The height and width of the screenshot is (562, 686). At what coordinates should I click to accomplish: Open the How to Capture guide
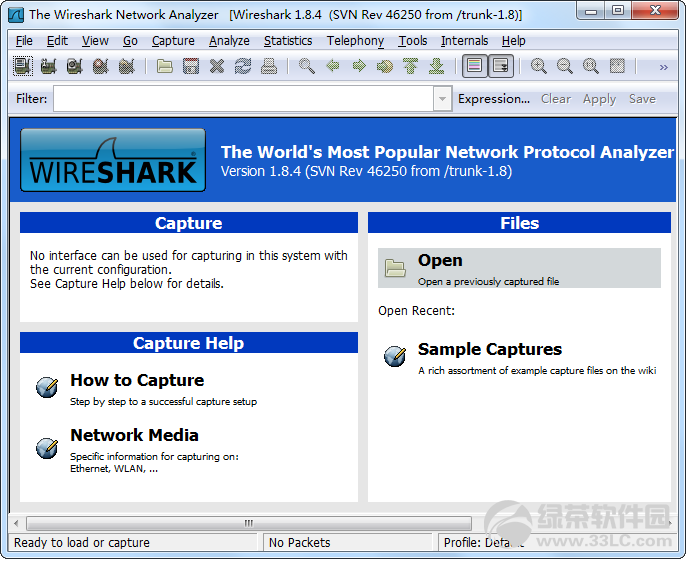137,380
